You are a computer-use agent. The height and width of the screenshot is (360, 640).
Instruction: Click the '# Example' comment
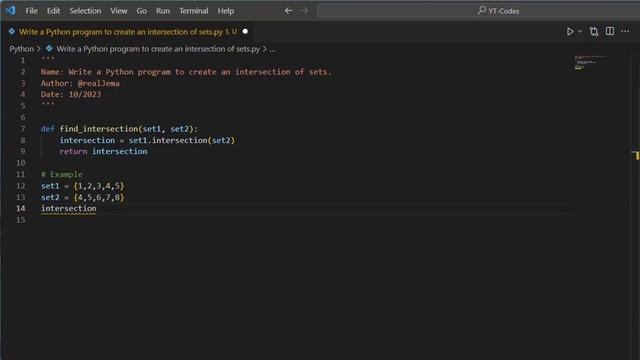point(62,174)
